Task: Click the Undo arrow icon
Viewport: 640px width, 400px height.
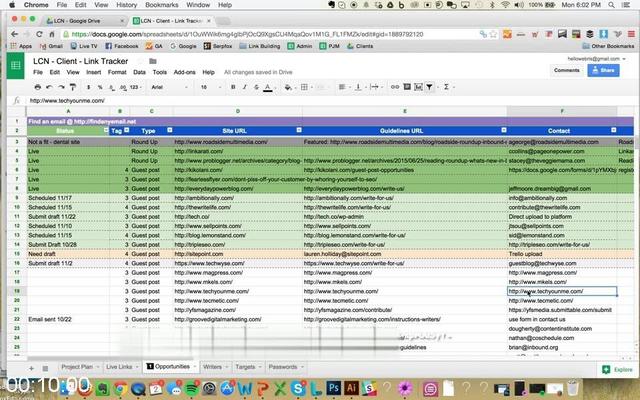Action: click(49, 87)
